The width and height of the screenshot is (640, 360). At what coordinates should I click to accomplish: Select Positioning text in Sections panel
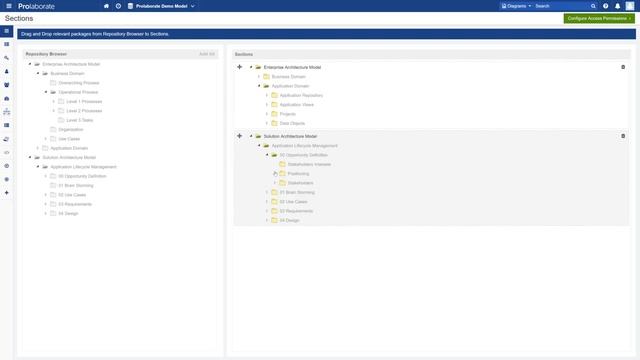click(x=298, y=174)
